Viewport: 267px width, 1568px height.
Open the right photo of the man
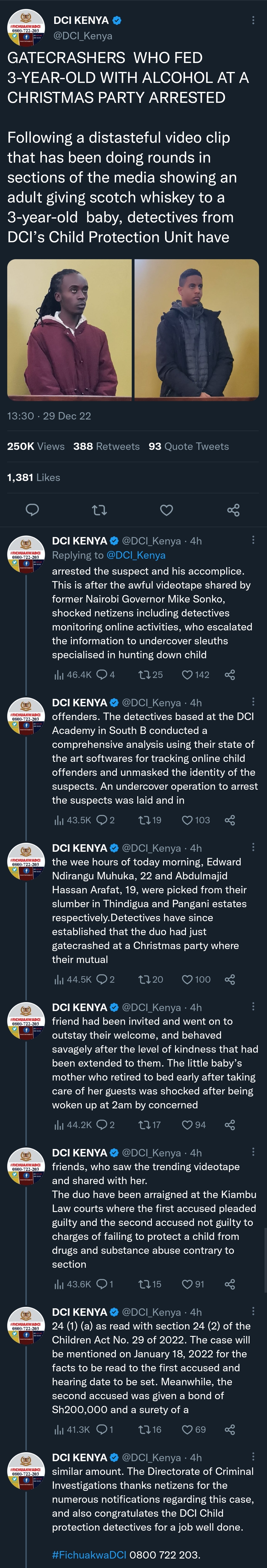tap(196, 329)
